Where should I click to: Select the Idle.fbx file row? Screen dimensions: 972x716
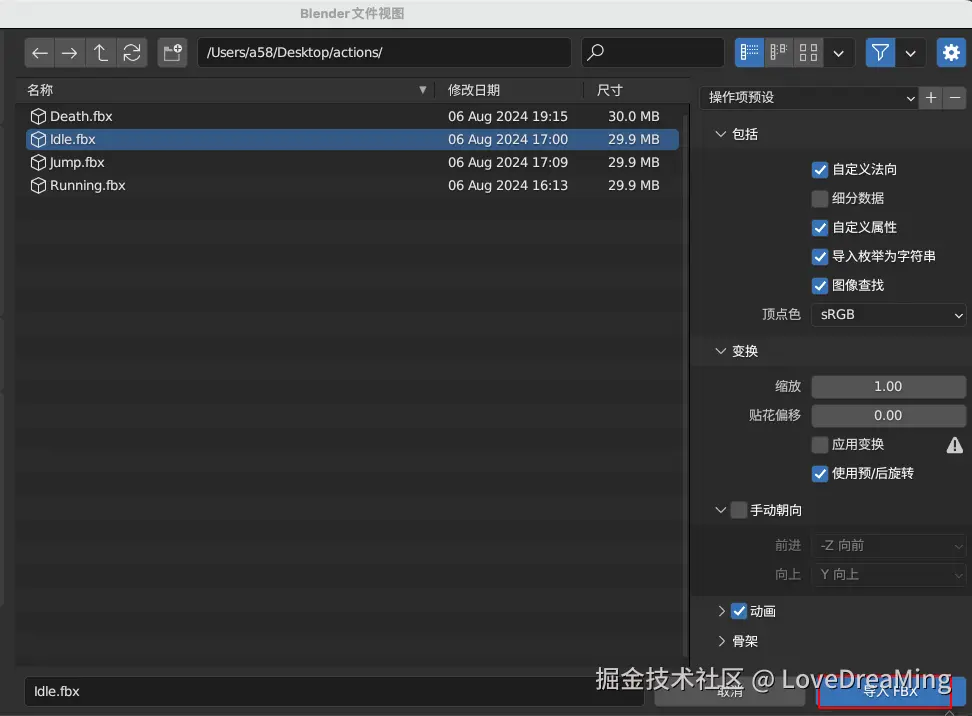coord(352,139)
